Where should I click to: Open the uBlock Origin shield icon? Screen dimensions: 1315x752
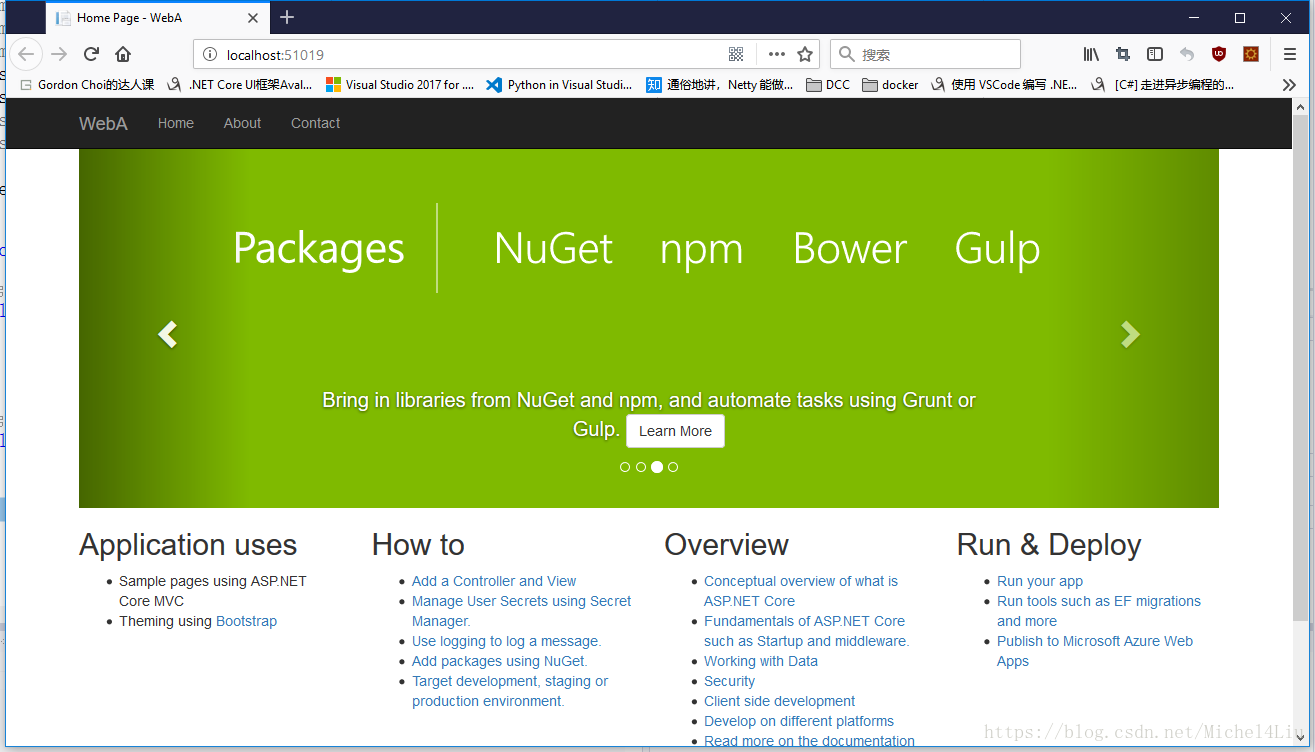1219,54
